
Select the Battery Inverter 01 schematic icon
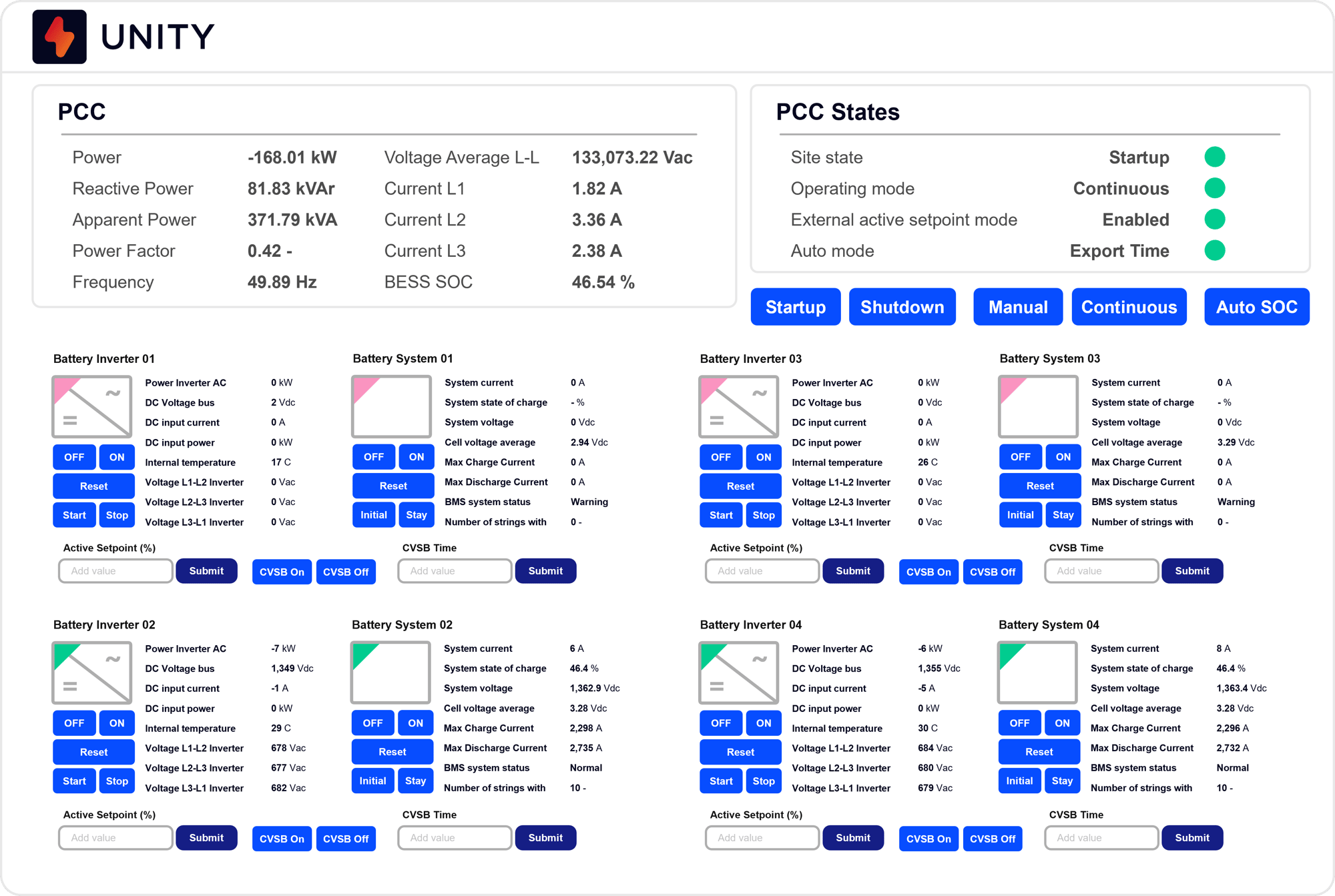[92, 406]
